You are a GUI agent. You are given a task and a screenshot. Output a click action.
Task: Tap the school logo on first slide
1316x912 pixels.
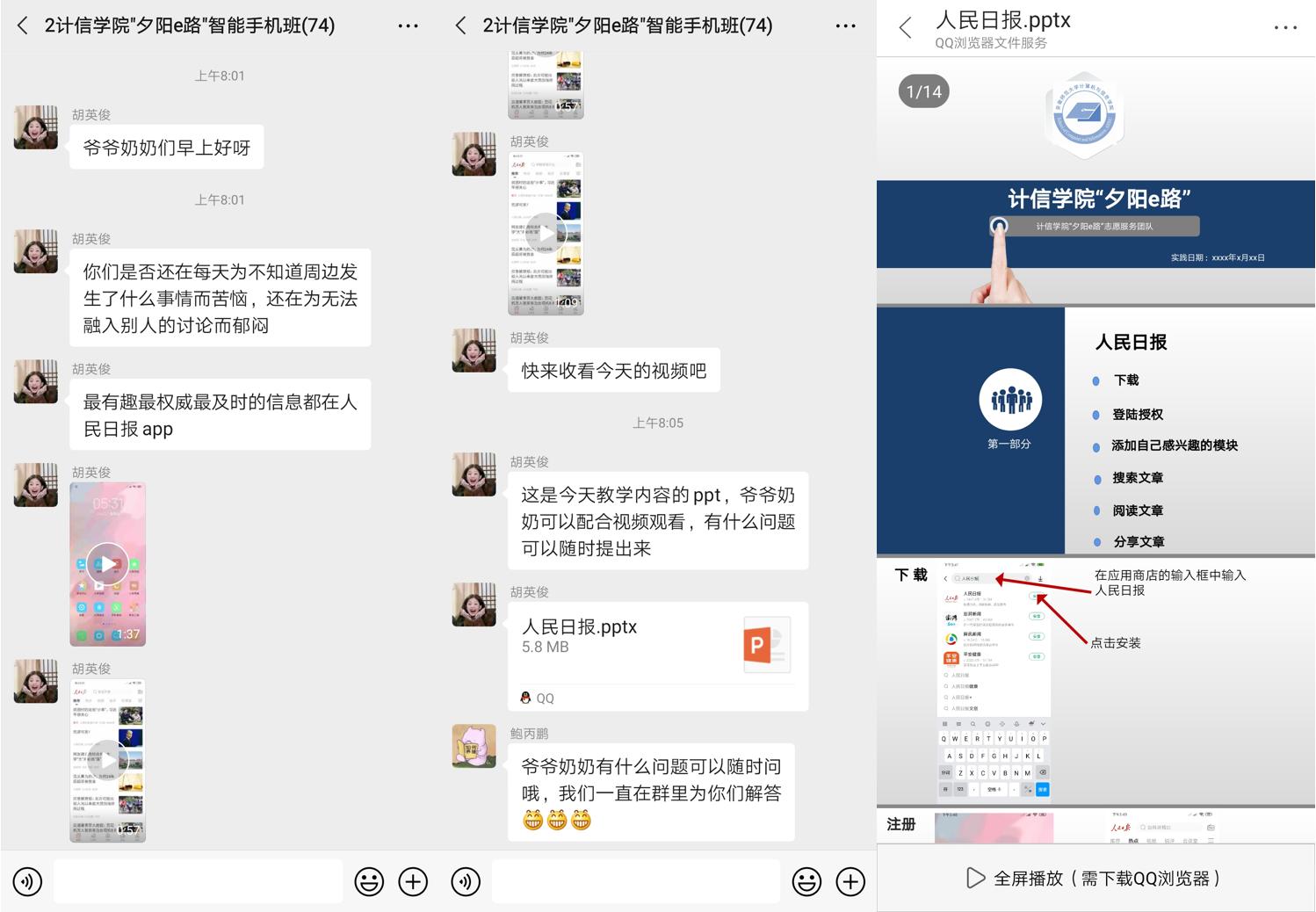(x=1084, y=115)
